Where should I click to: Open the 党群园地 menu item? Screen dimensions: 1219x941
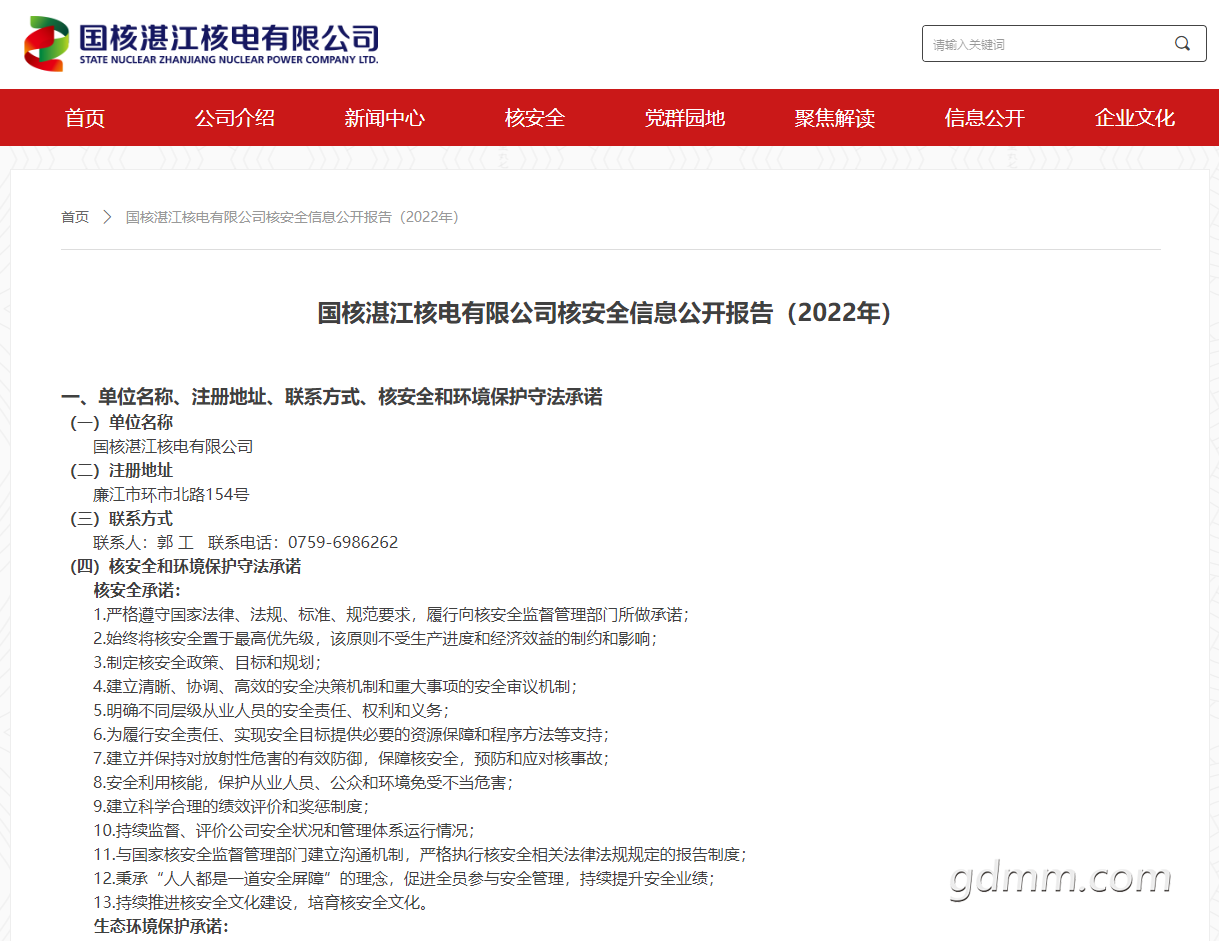(685, 118)
